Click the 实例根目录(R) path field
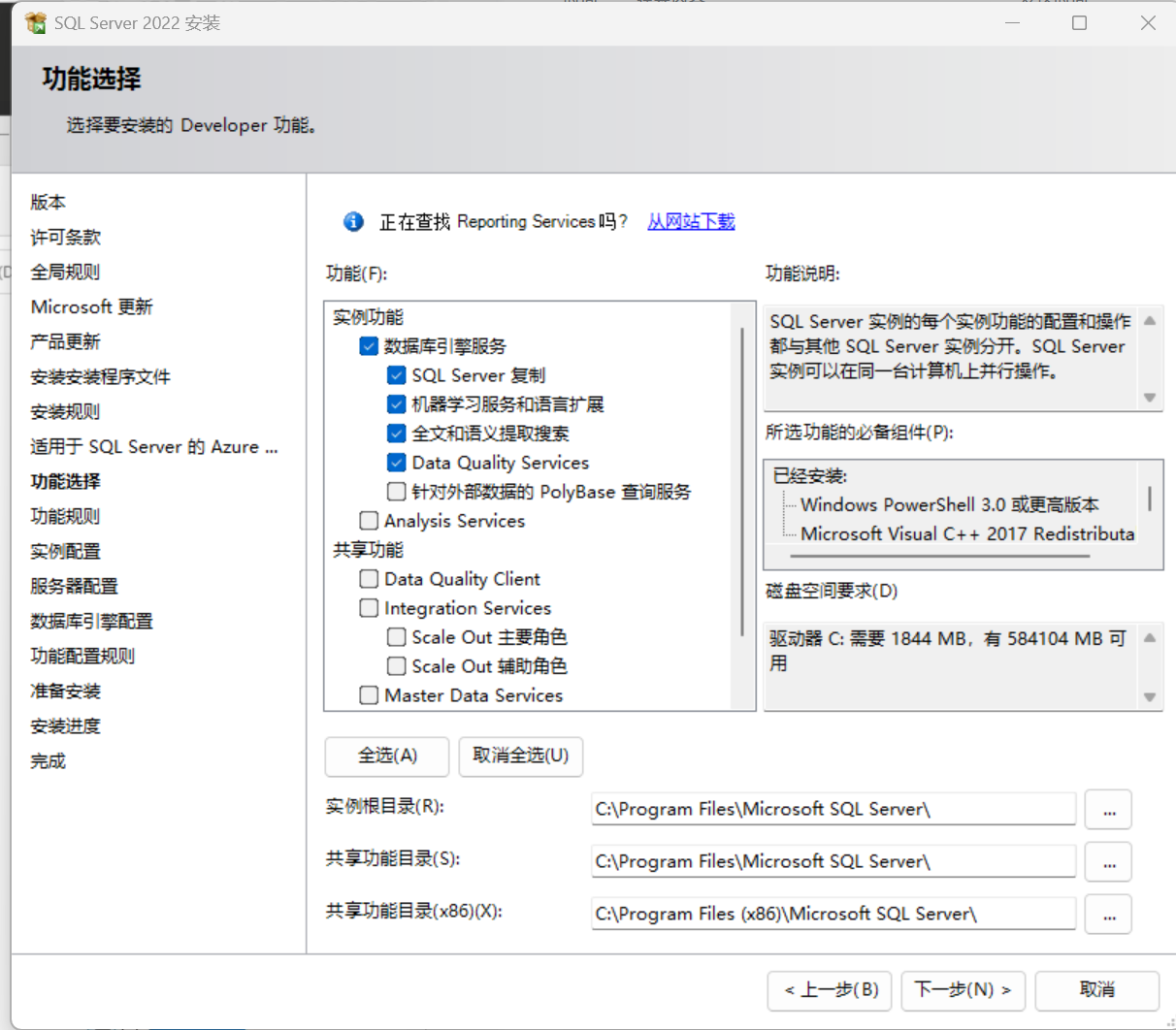Screen dimensions: 1176x1030 [x=833, y=810]
